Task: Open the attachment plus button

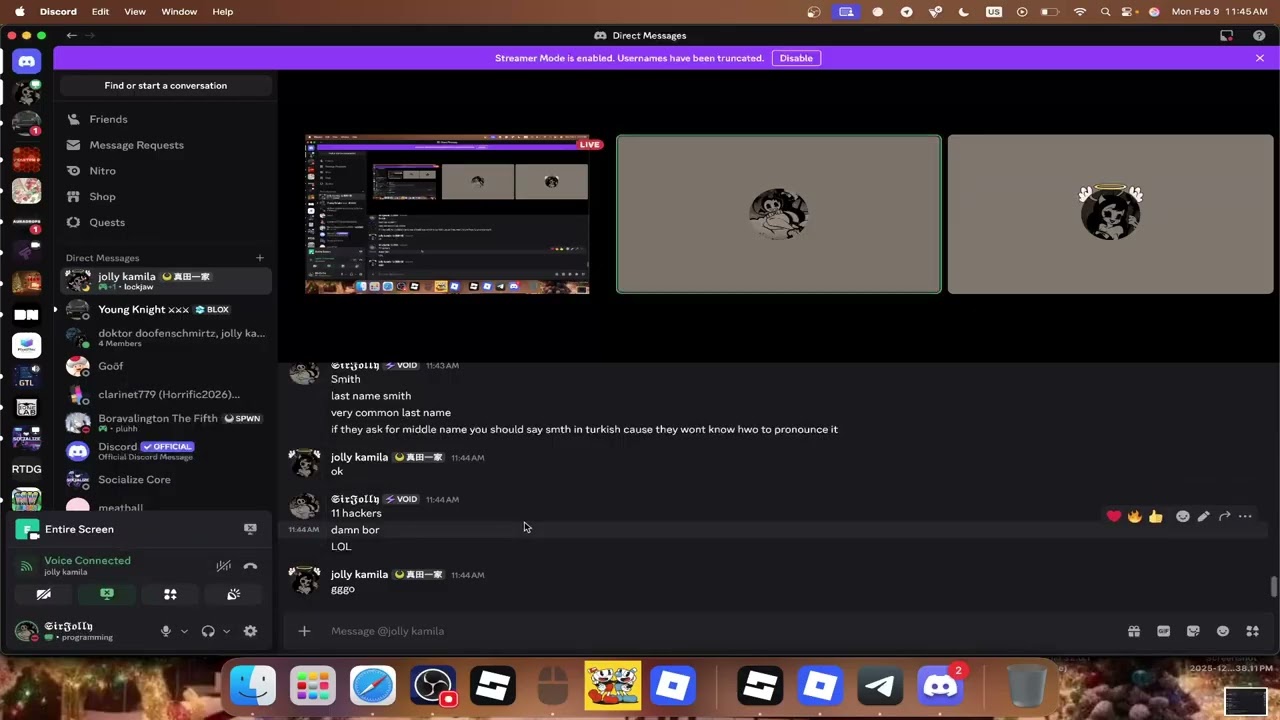Action: (x=304, y=631)
